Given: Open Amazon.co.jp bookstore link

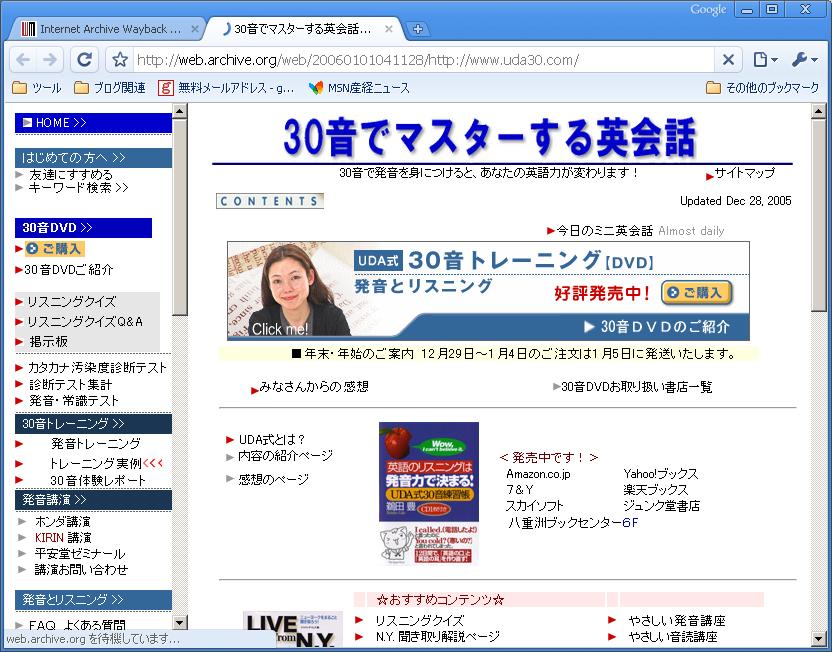Looking at the screenshot, I should pyautogui.click(x=538, y=474).
